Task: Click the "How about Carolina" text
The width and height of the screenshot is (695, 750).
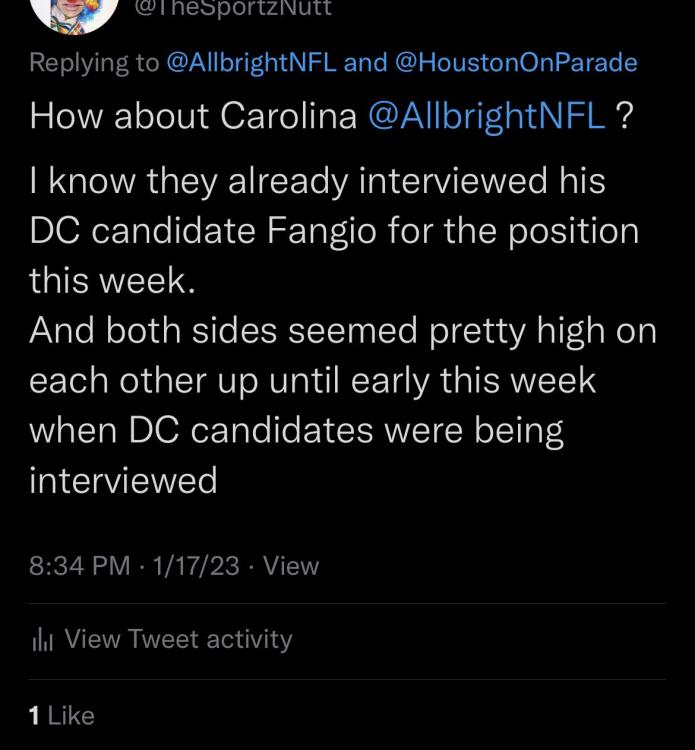Action: click(193, 116)
